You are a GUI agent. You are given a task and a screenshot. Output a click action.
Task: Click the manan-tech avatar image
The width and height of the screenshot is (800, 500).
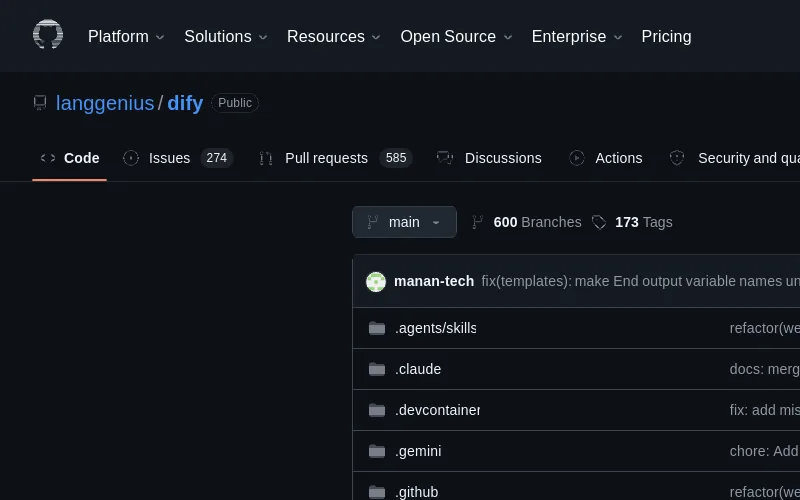(x=376, y=282)
